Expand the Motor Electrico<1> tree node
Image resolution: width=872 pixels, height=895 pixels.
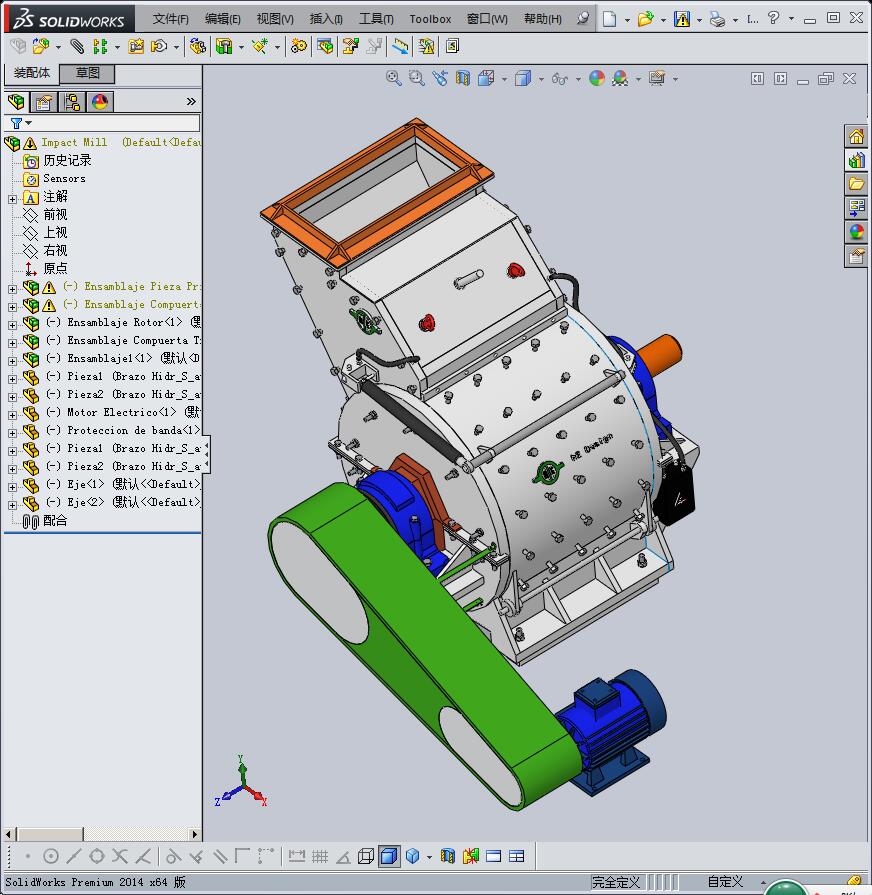12,413
